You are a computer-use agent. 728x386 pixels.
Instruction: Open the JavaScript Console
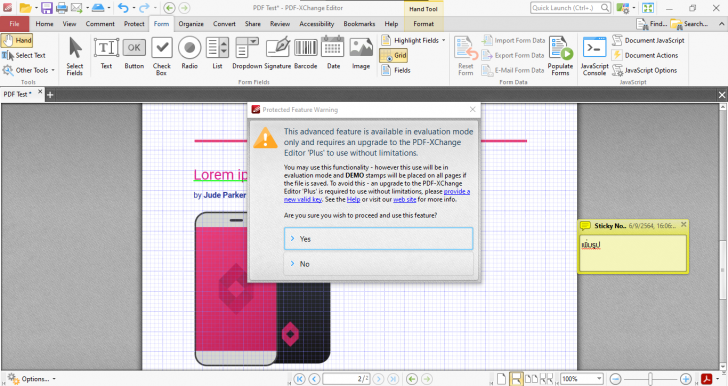[594, 56]
